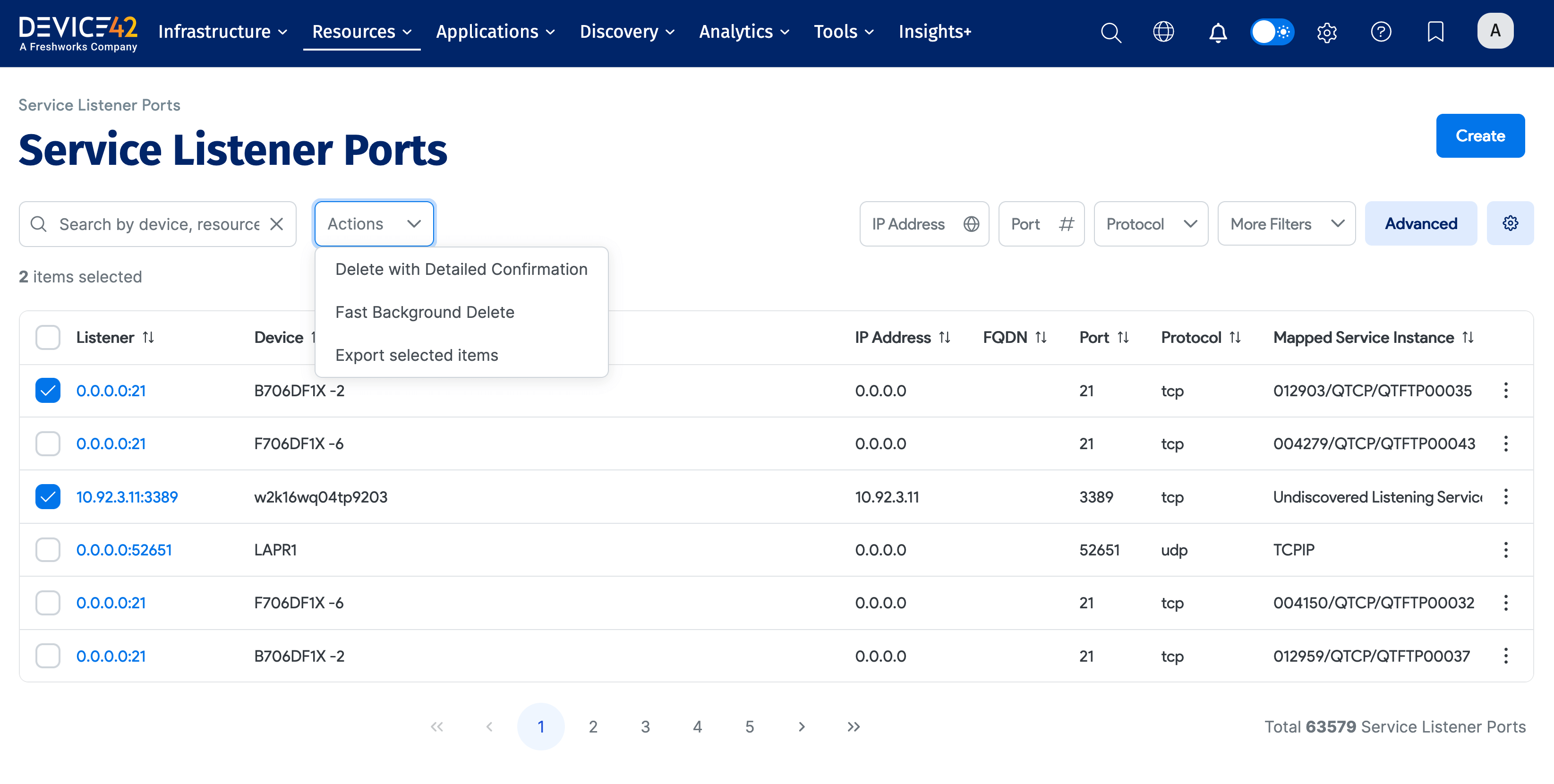The height and width of the screenshot is (784, 1554).
Task: Open the Protocol filter dropdown
Action: tap(1151, 223)
